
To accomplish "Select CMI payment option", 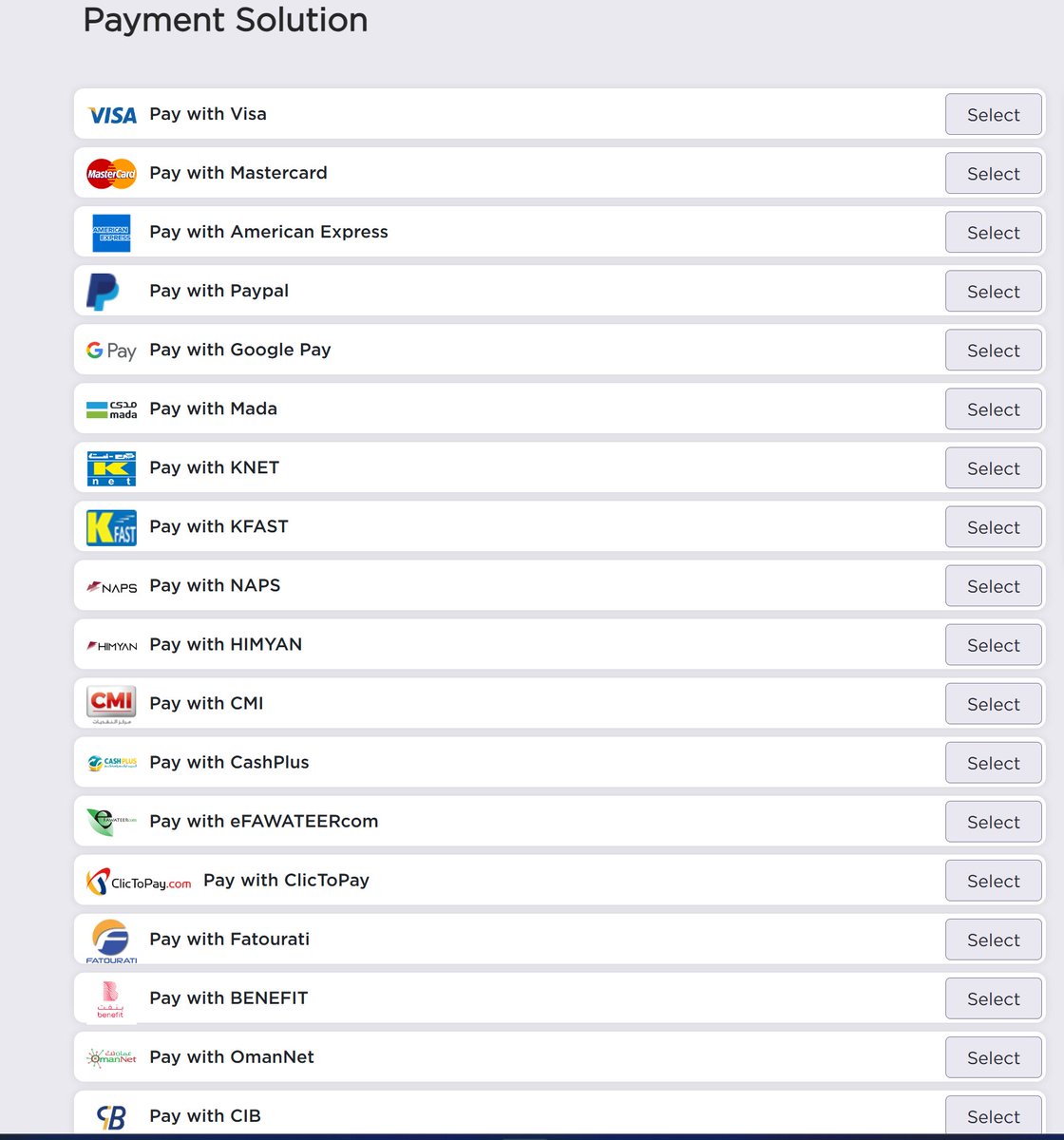I will point(994,704).
